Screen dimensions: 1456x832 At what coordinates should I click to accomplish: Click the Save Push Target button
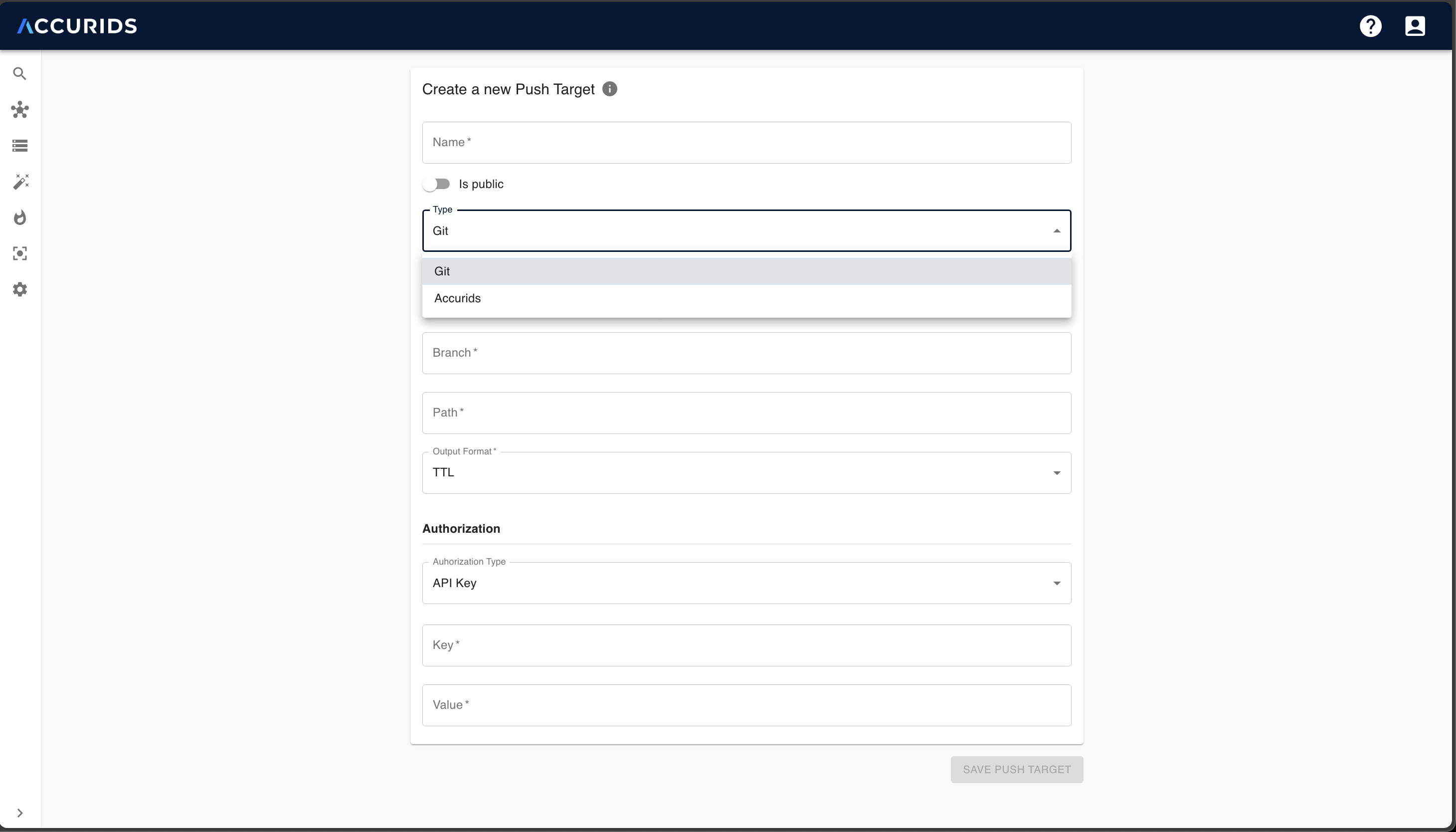pyautogui.click(x=1016, y=769)
